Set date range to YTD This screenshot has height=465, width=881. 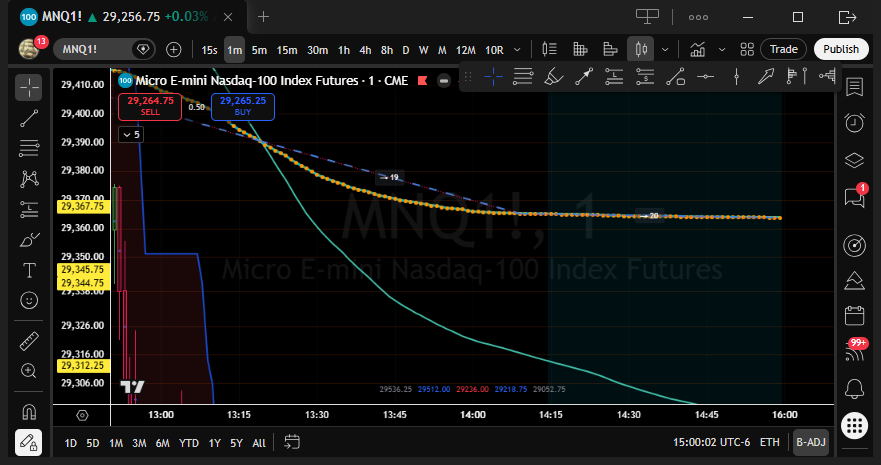tap(189, 443)
